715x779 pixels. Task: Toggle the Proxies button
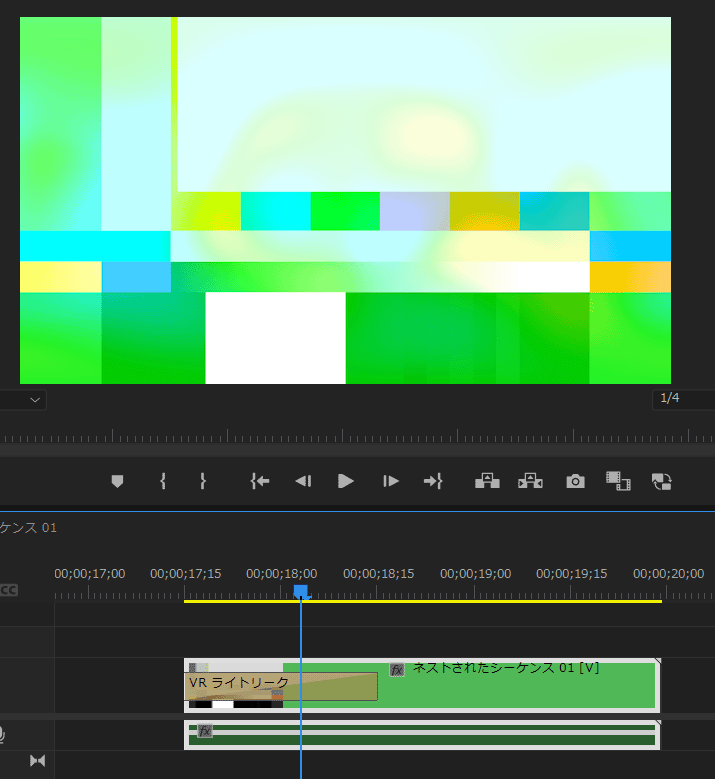661,481
